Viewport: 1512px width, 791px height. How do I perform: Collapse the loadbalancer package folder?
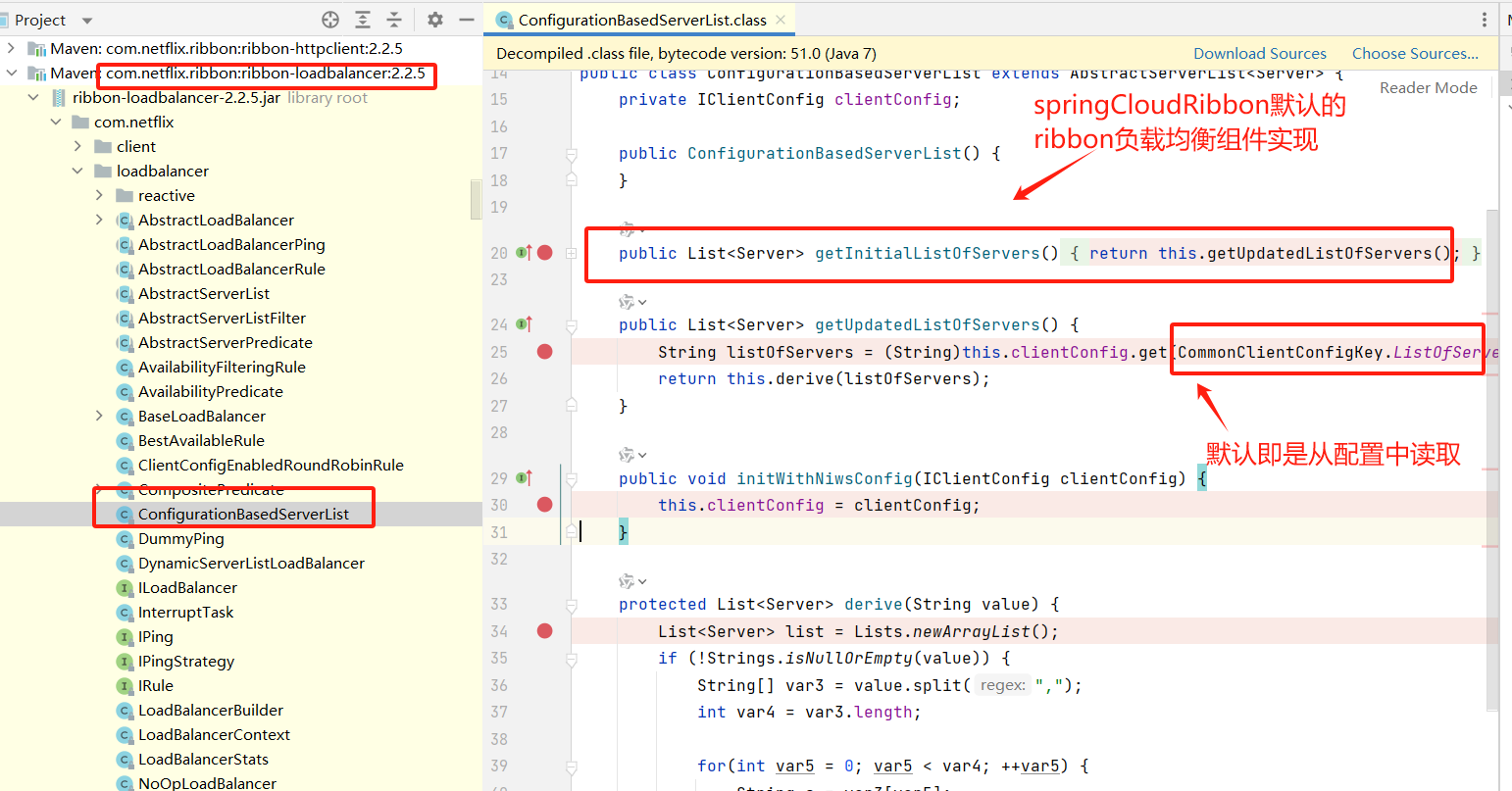coord(77,171)
